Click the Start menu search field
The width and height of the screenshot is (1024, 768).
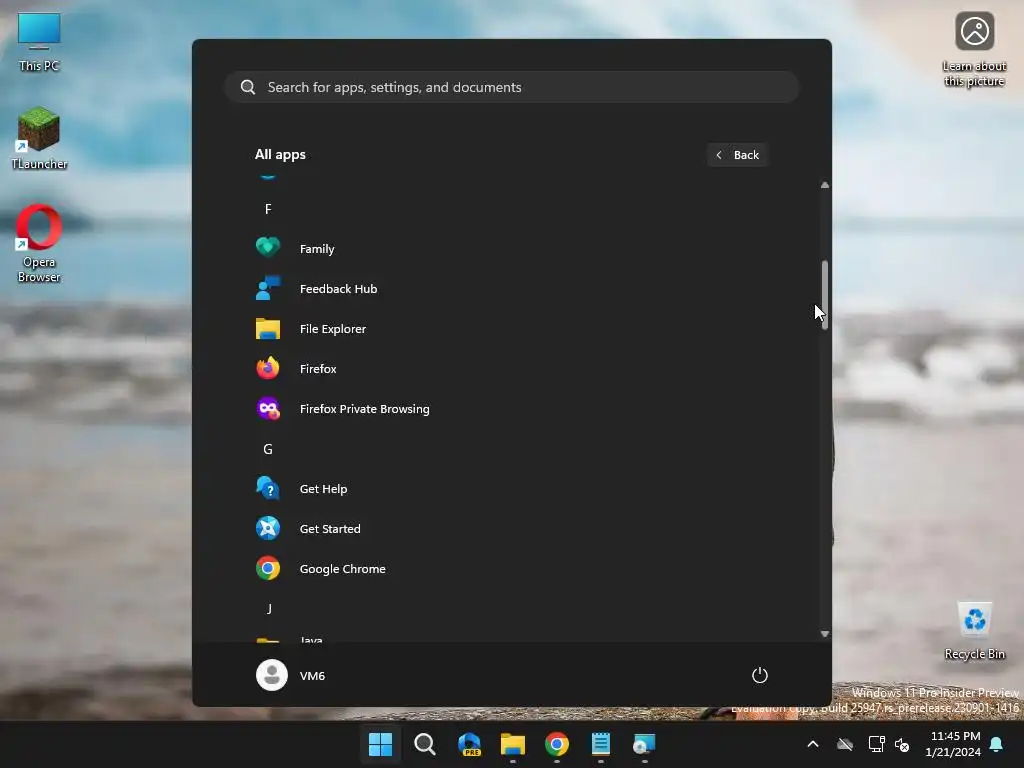[512, 87]
